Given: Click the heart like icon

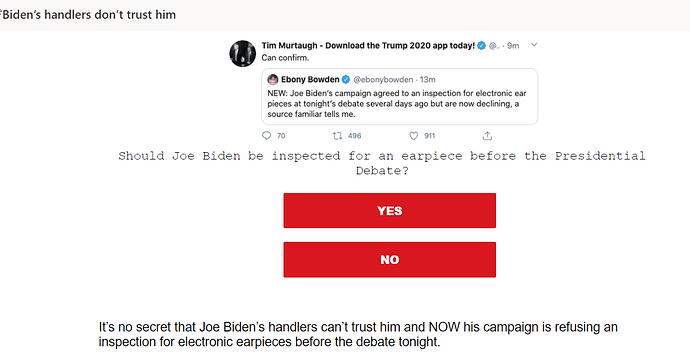Looking at the screenshot, I should click(x=413, y=136).
